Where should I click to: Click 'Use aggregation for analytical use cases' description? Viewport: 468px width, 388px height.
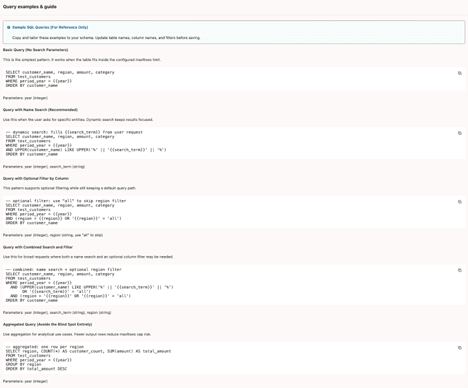tap(77, 334)
